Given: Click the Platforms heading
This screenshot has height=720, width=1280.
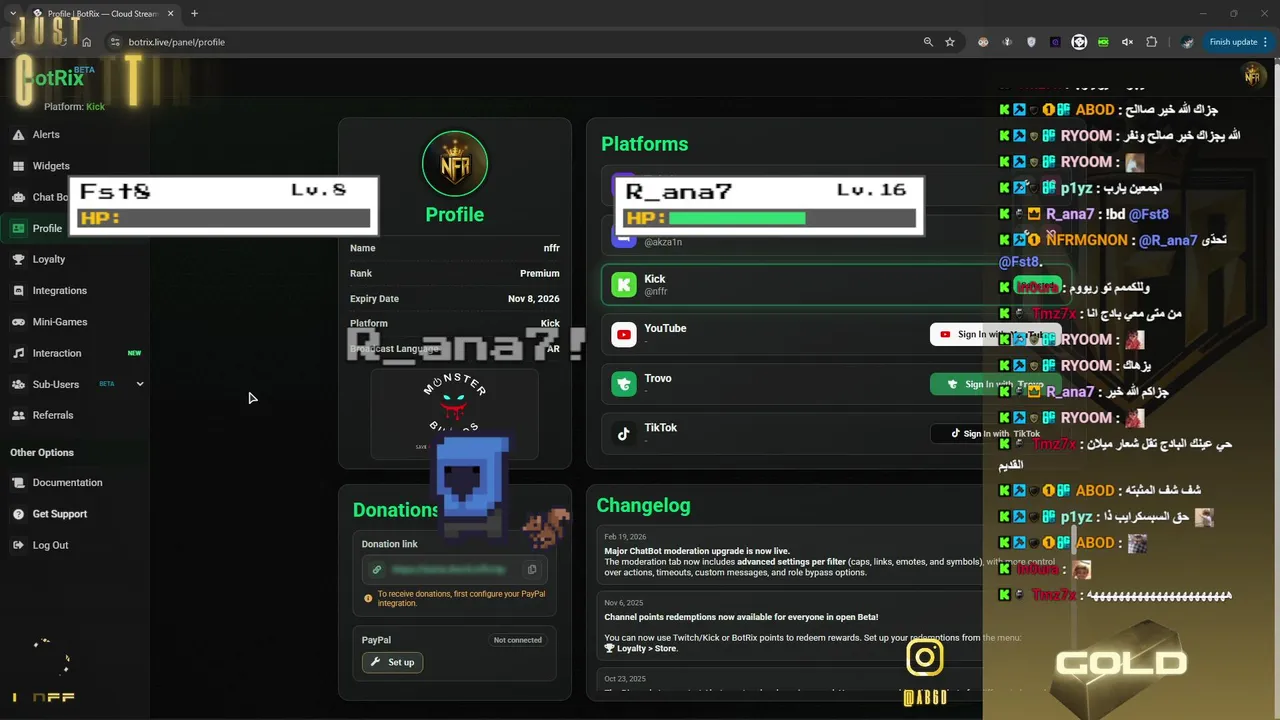Looking at the screenshot, I should coord(644,144).
